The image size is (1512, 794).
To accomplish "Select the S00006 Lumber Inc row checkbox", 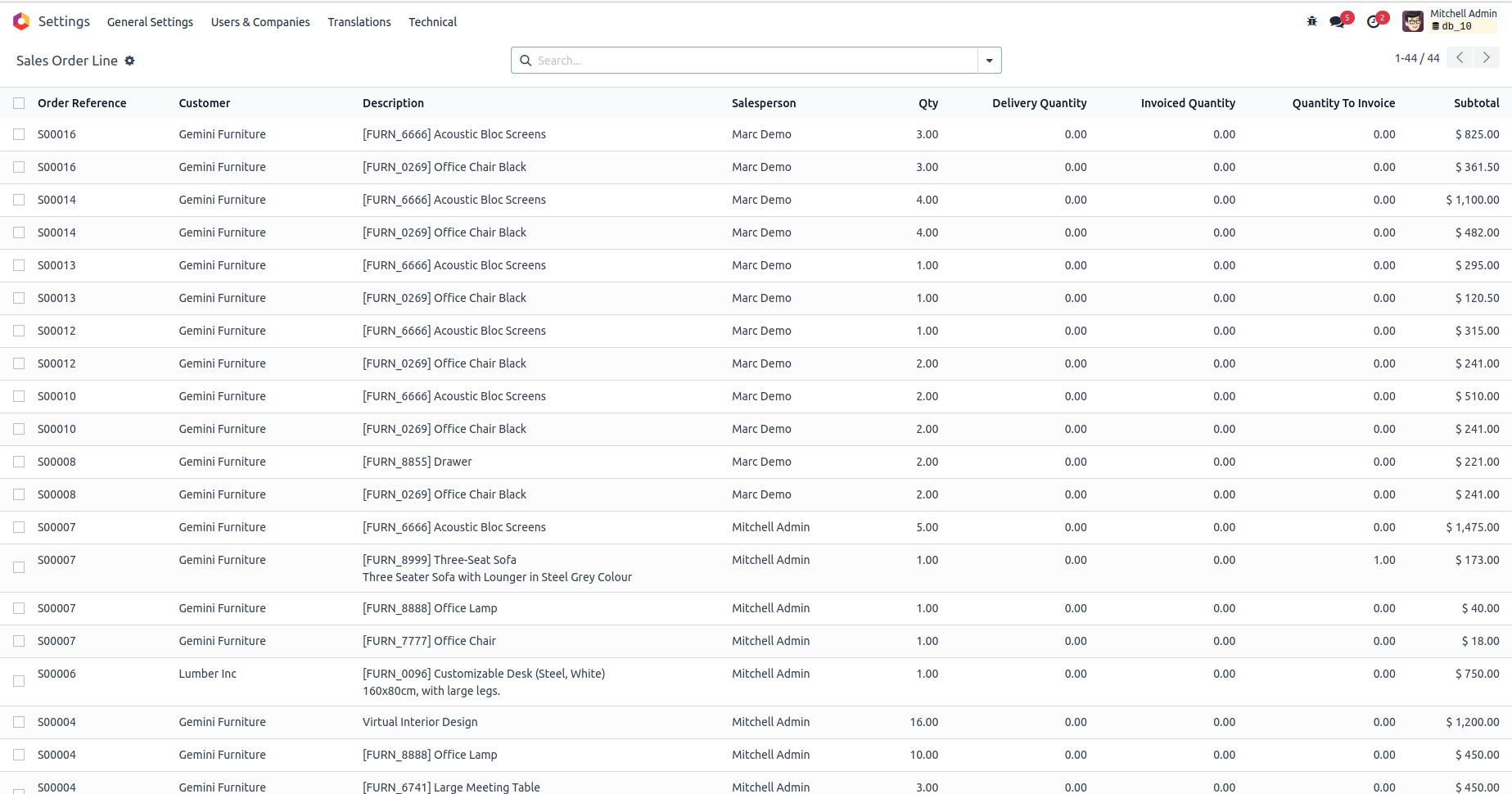I will point(19,681).
